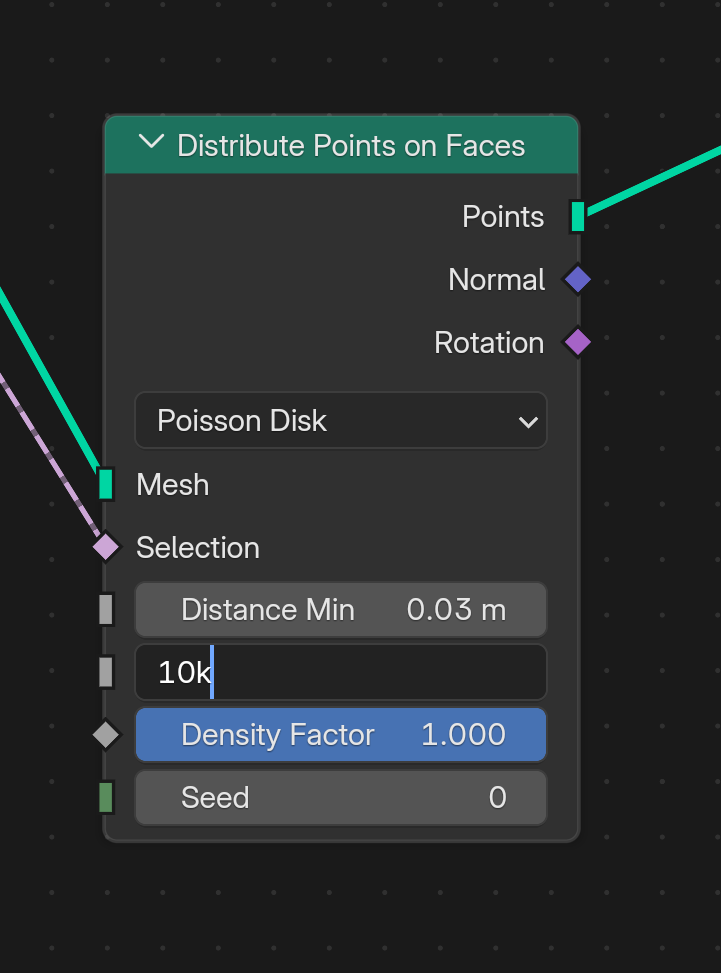Click the Selection input label
Image resolution: width=721 pixels, height=973 pixels.
pos(198,548)
